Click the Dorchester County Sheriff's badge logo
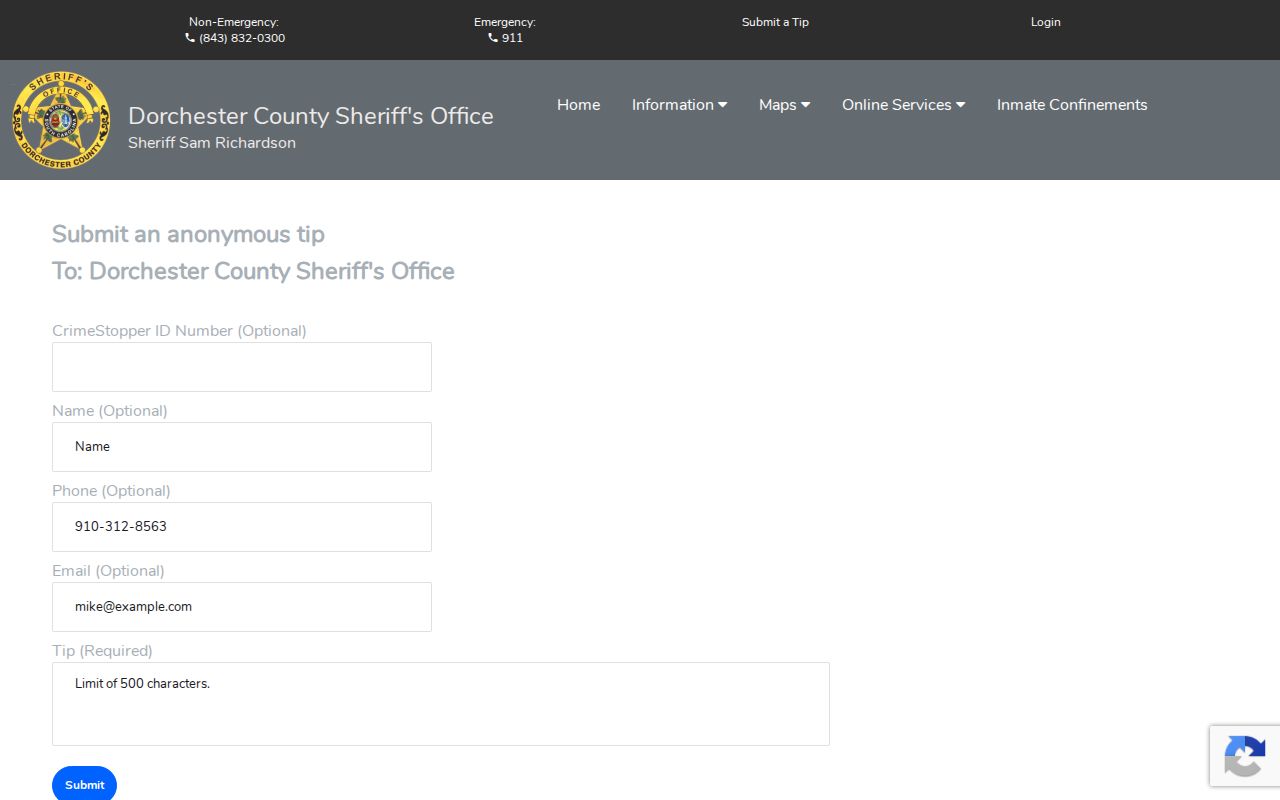The image size is (1280, 800). pyautogui.click(x=61, y=120)
